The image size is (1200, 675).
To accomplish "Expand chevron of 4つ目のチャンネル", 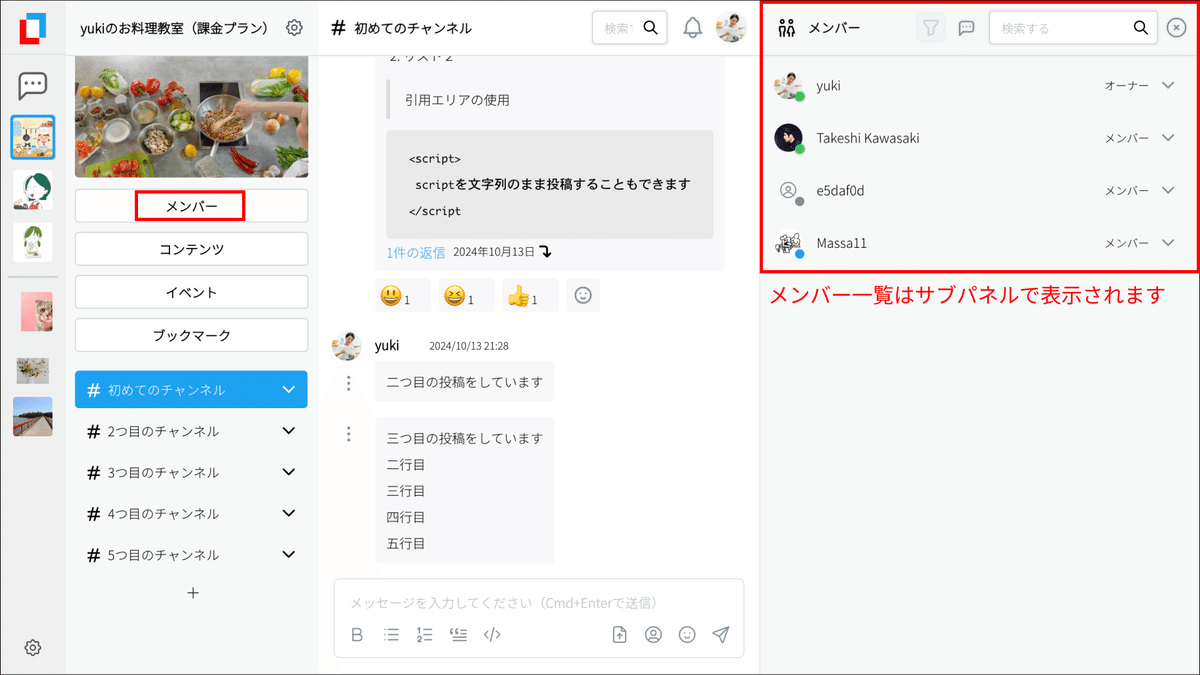I will (x=289, y=513).
